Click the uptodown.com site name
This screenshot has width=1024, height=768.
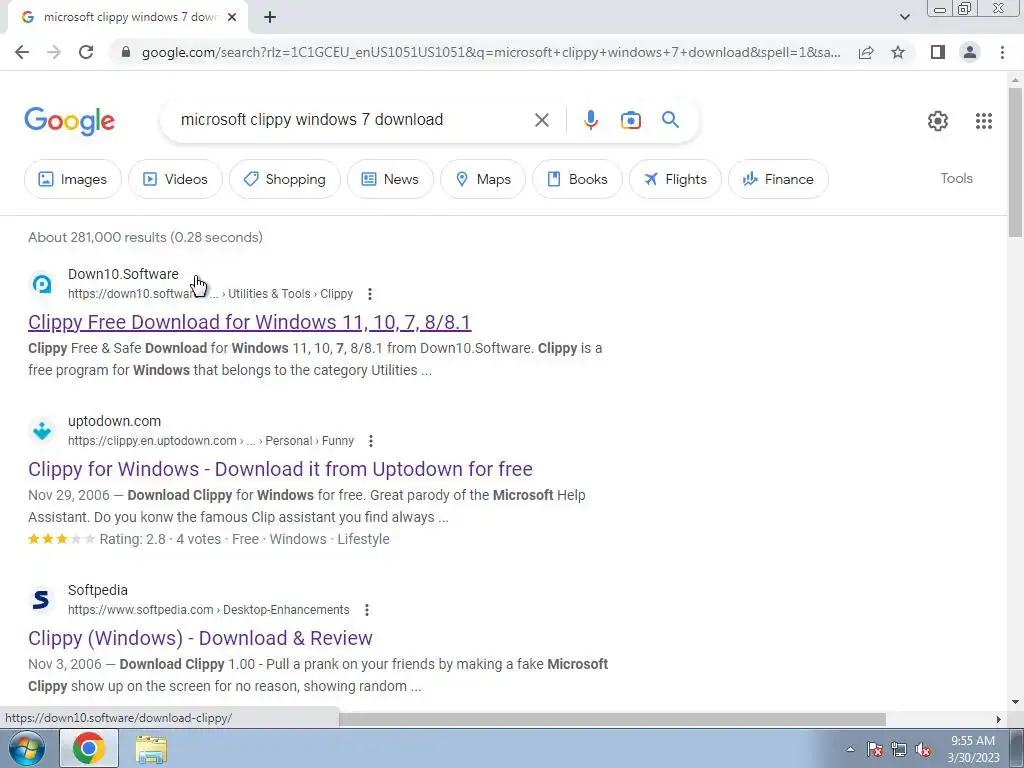(114, 421)
